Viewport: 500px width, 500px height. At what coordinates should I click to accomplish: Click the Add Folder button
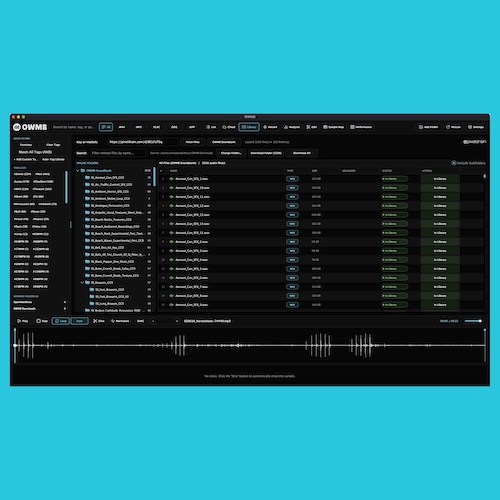pyautogui.click(x=429, y=127)
